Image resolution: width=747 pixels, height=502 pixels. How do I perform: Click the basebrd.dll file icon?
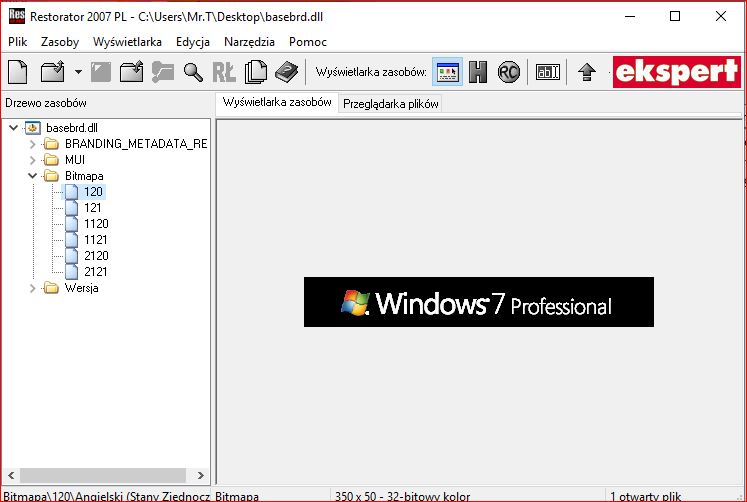(33, 128)
